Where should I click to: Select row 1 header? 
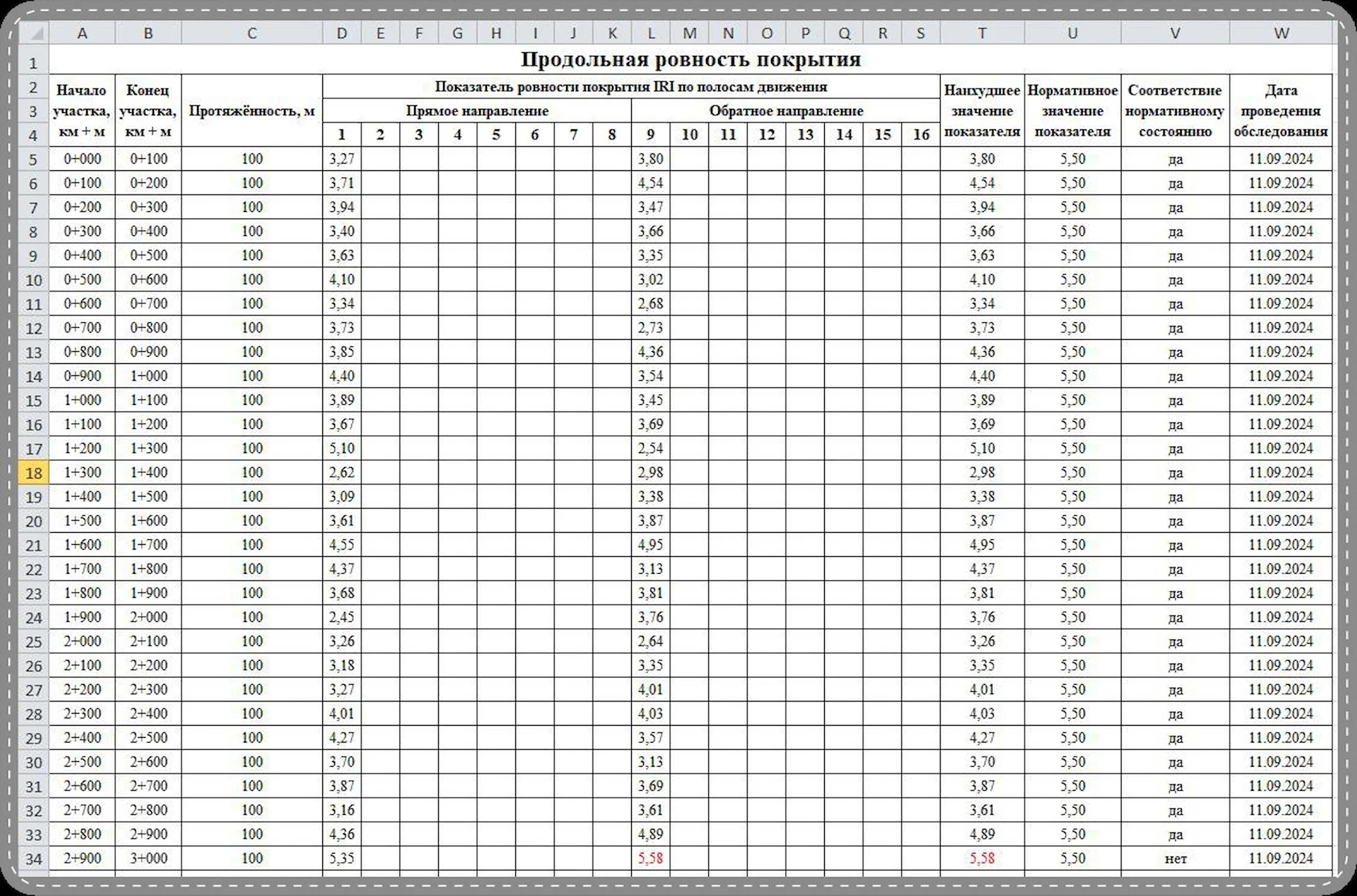tap(33, 63)
